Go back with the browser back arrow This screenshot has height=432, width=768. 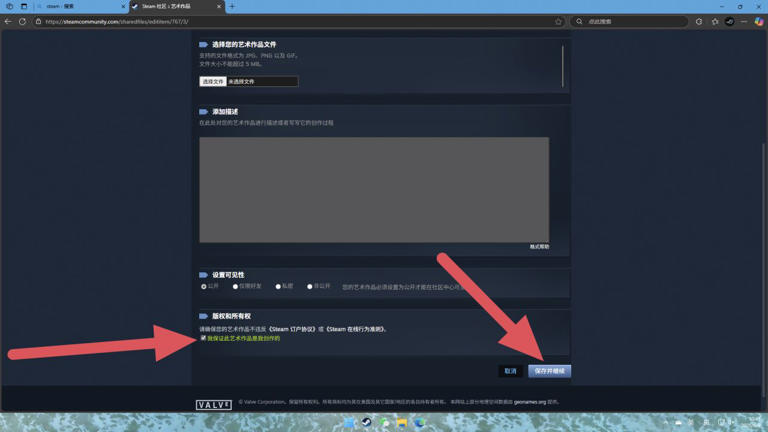(x=8, y=22)
